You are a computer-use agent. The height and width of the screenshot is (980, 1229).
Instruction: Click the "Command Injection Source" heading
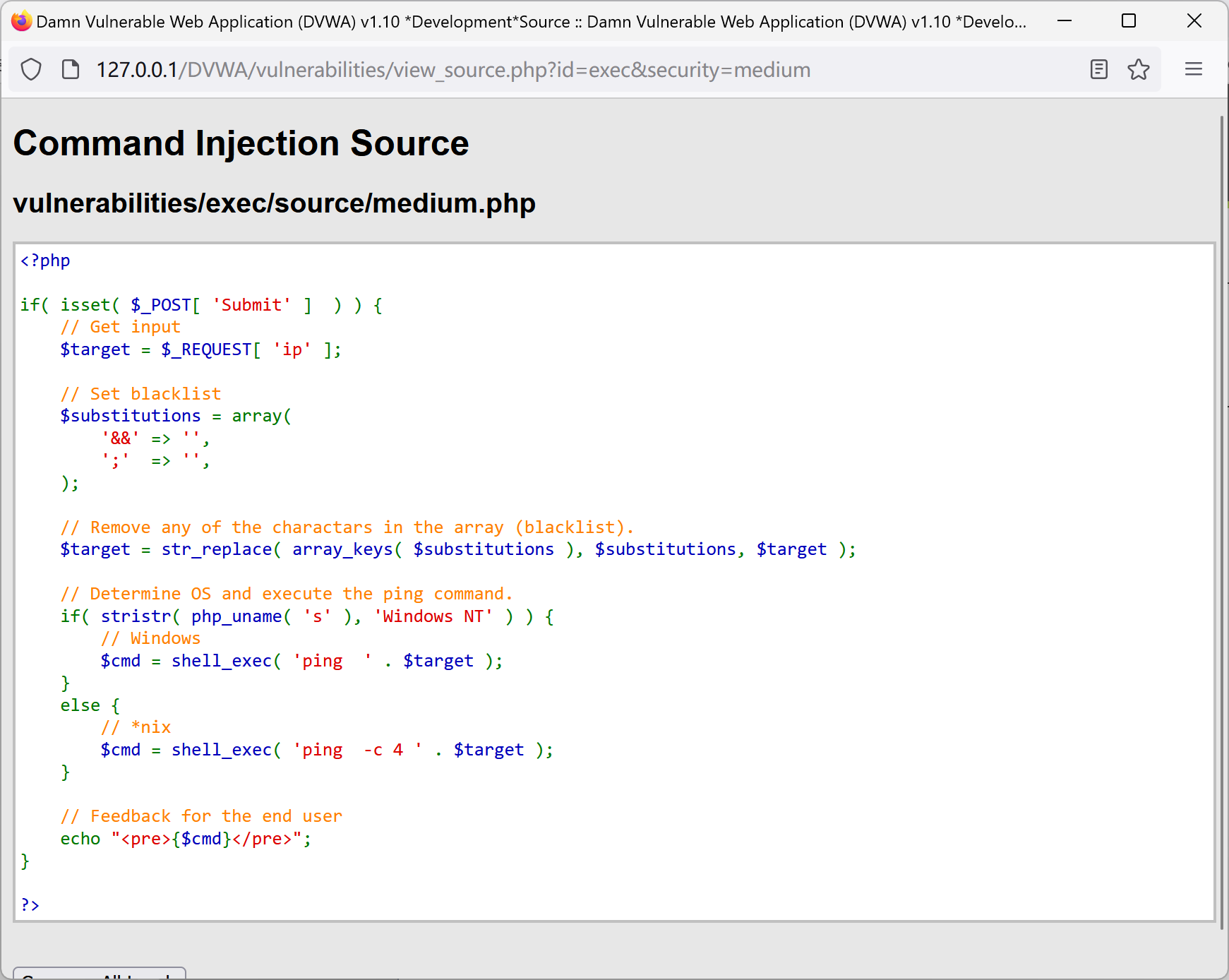[x=241, y=143]
